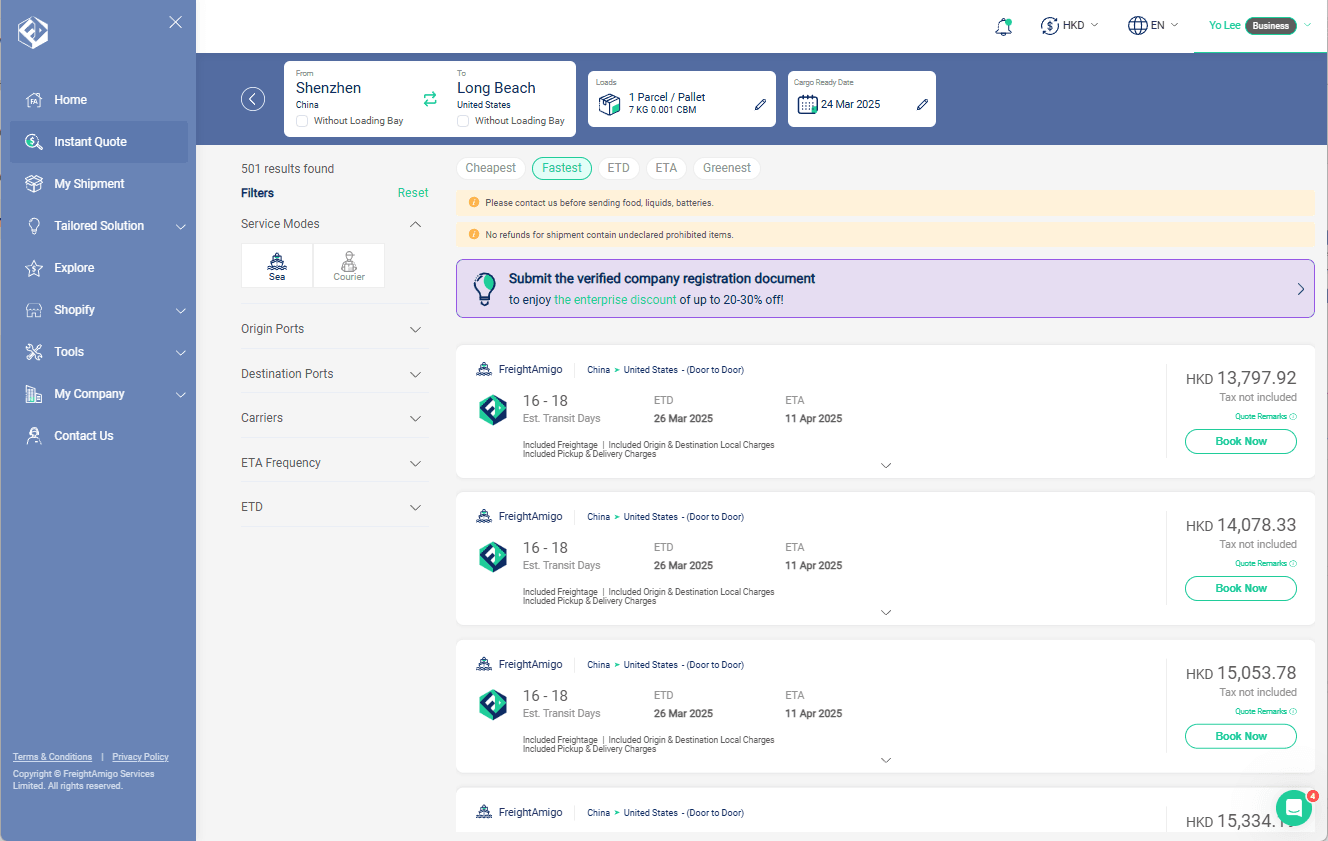Close the sidebar with the X icon
The height and width of the screenshot is (841, 1328).
click(x=176, y=22)
